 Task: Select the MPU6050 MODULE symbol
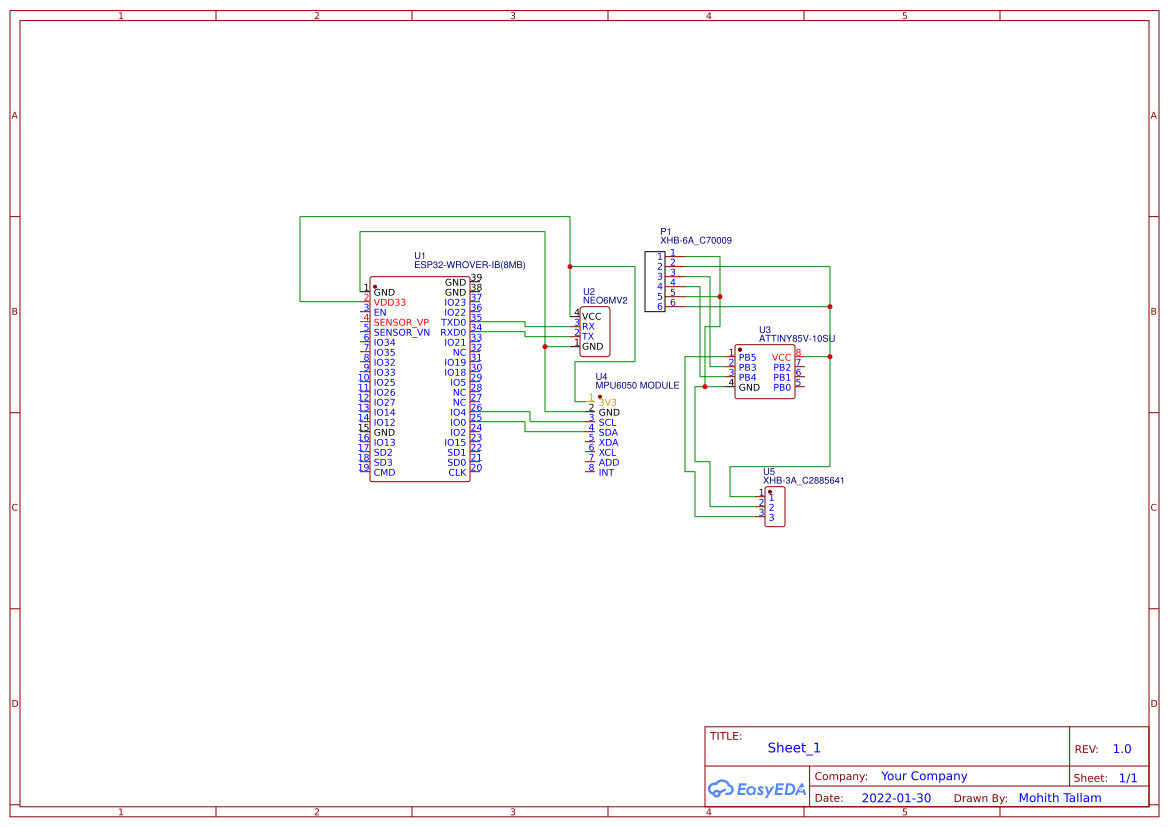[610, 430]
